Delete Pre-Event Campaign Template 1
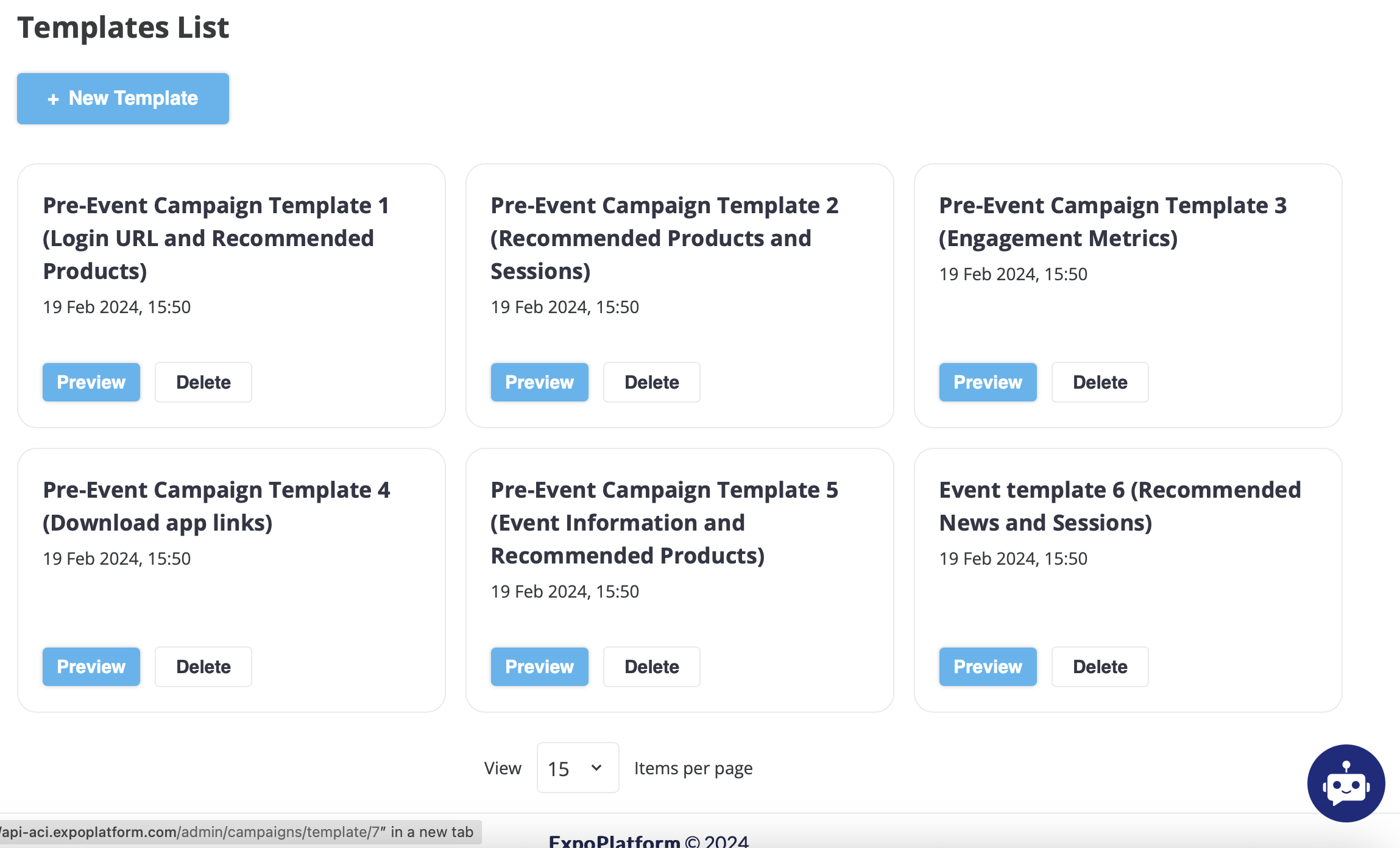 click(x=203, y=382)
